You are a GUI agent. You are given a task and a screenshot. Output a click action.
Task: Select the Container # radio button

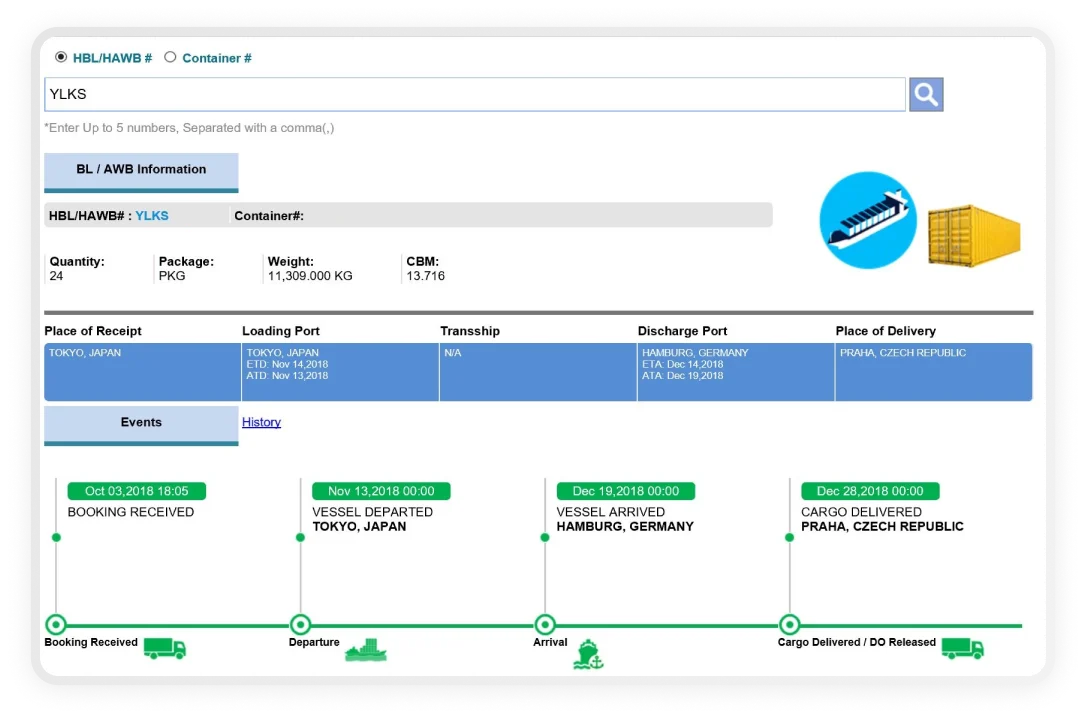click(x=170, y=57)
